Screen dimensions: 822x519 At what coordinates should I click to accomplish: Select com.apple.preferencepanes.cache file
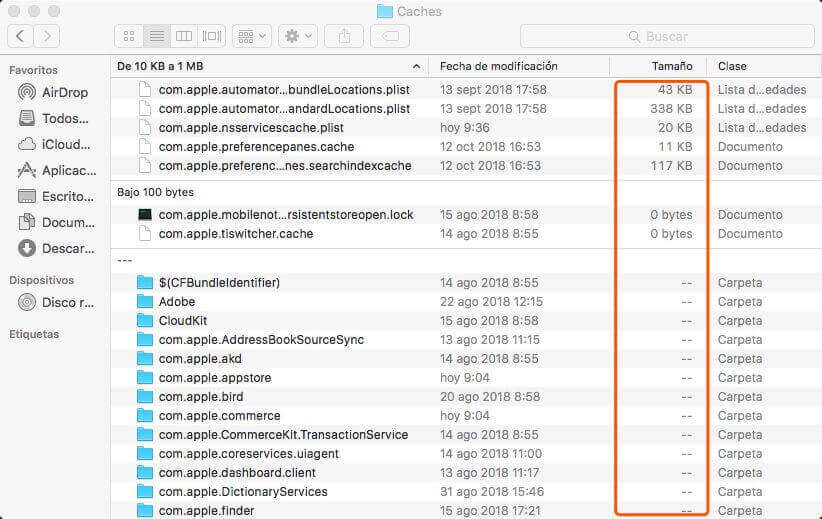(256, 147)
